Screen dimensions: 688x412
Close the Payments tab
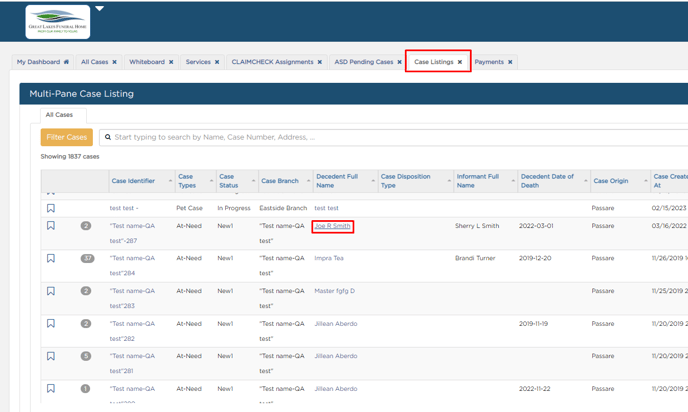[x=510, y=62]
